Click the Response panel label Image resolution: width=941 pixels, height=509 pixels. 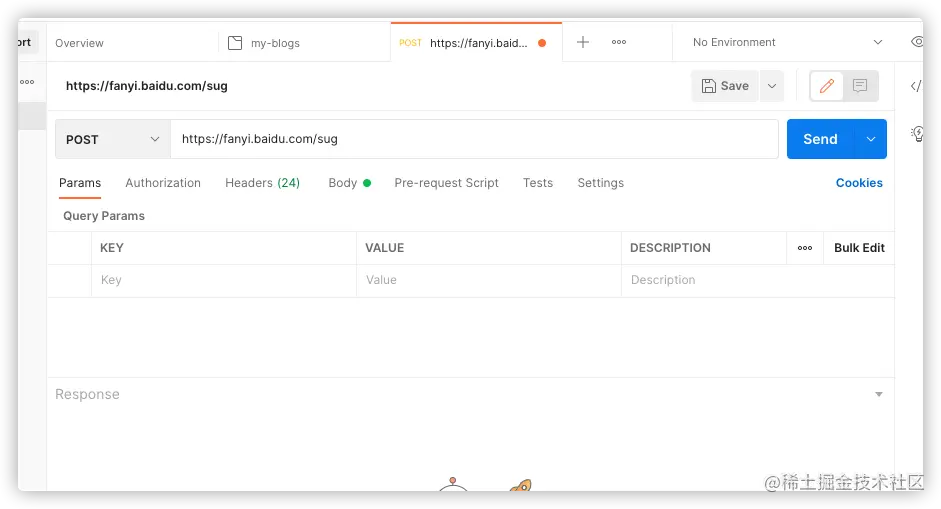point(87,394)
